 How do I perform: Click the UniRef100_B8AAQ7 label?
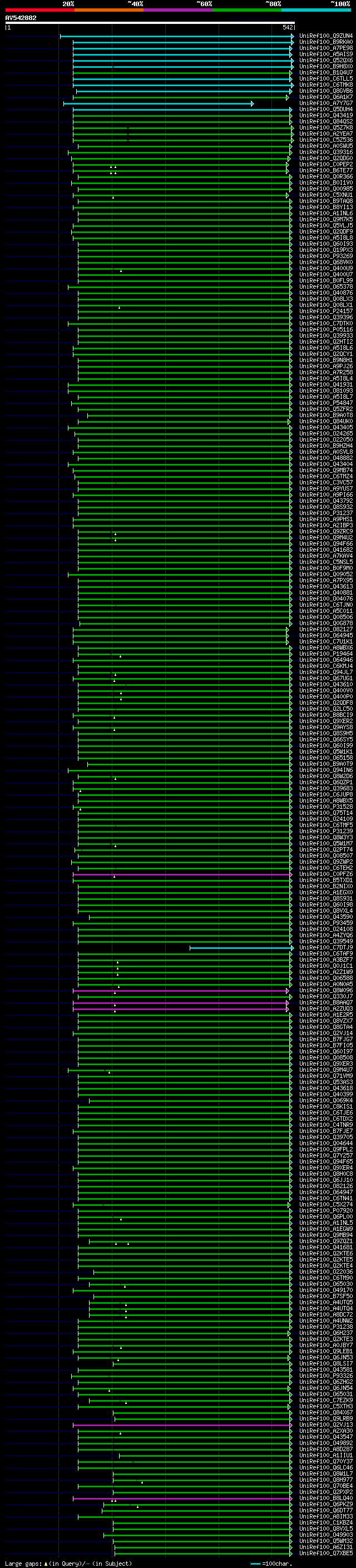click(x=326, y=1003)
